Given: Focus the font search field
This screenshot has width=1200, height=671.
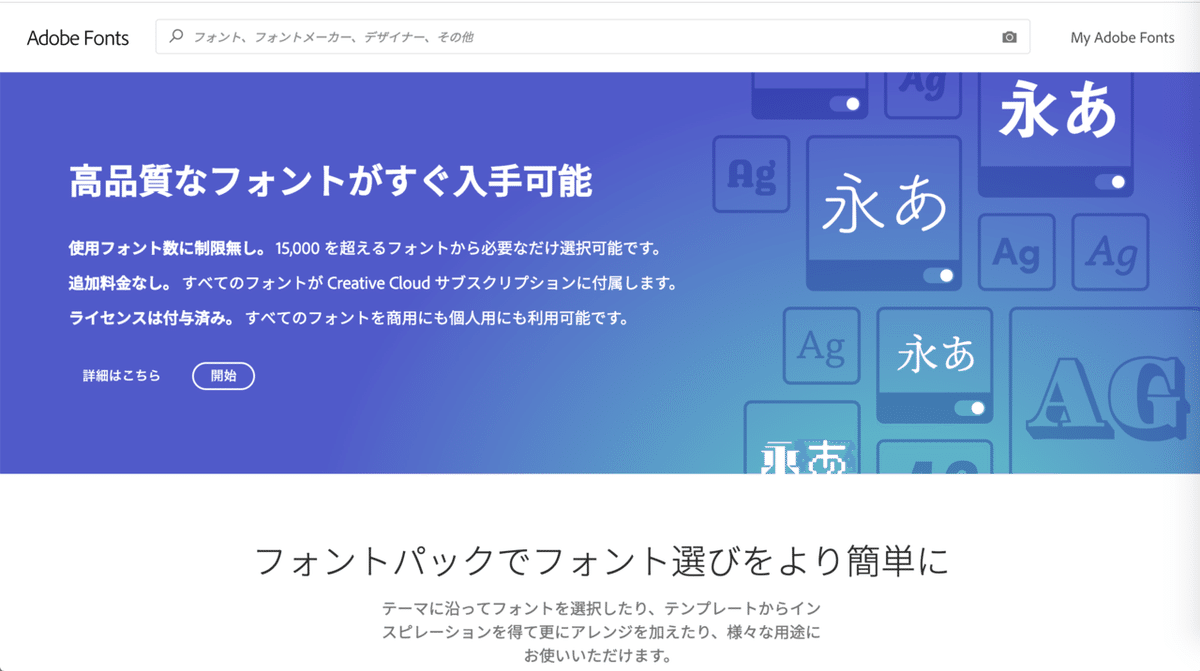Looking at the screenshot, I should point(595,37).
